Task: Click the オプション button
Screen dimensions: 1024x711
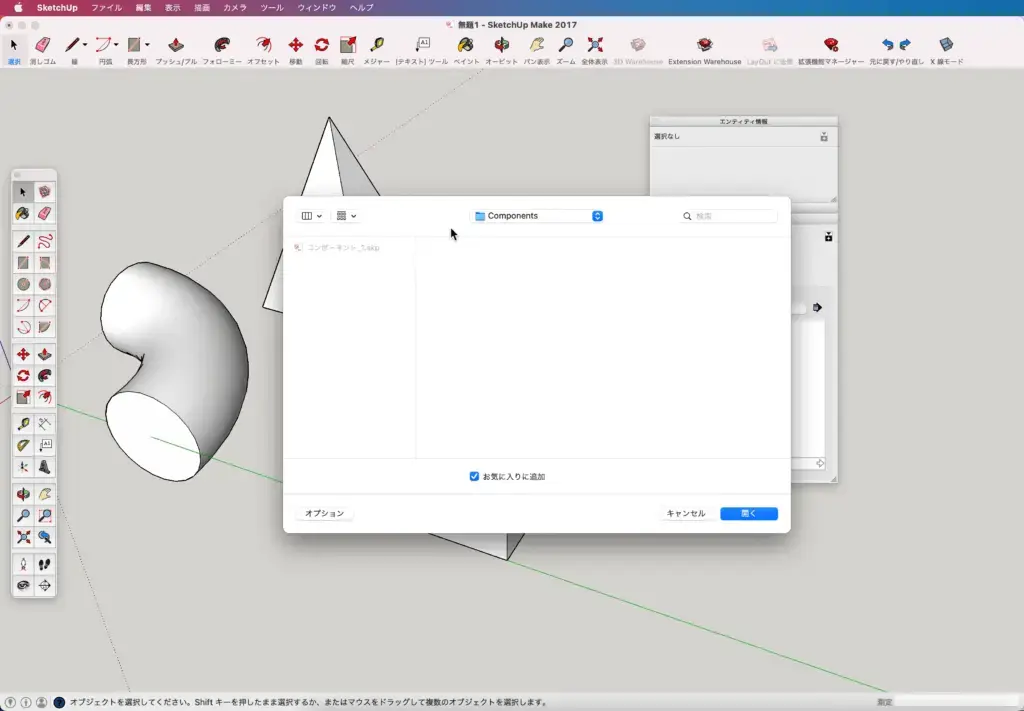Action: pos(325,514)
